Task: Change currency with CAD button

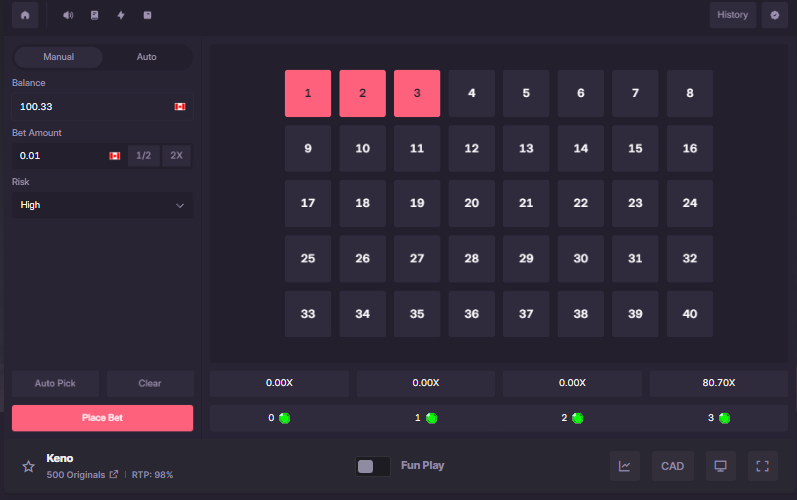Action: (x=672, y=466)
